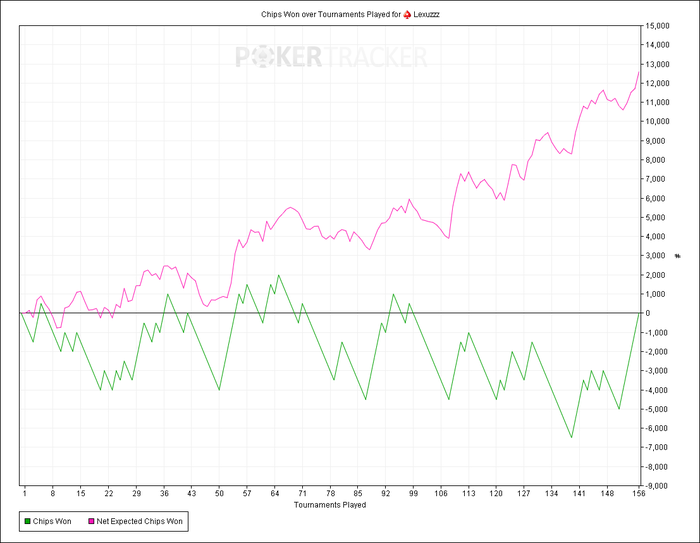This screenshot has width=700, height=543.
Task: Click x-axis tick label 29
Action: click(x=137, y=493)
